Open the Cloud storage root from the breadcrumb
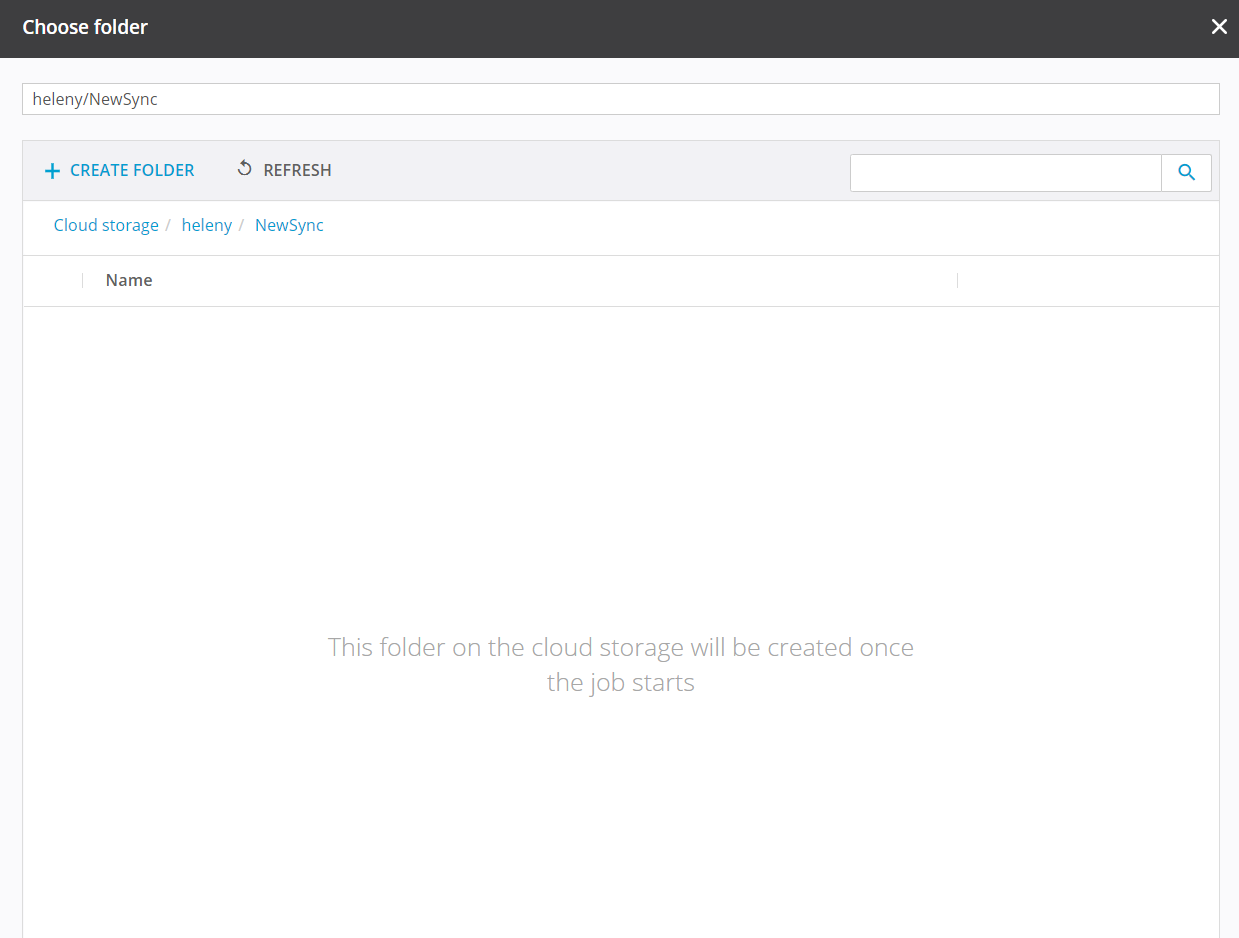1239x938 pixels. click(106, 225)
